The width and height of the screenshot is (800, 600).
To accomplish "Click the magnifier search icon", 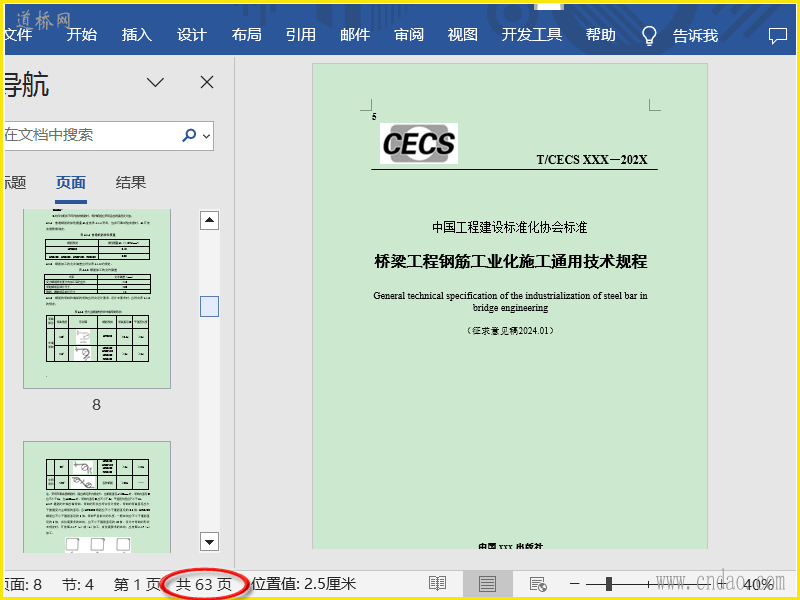I will tap(189, 135).
